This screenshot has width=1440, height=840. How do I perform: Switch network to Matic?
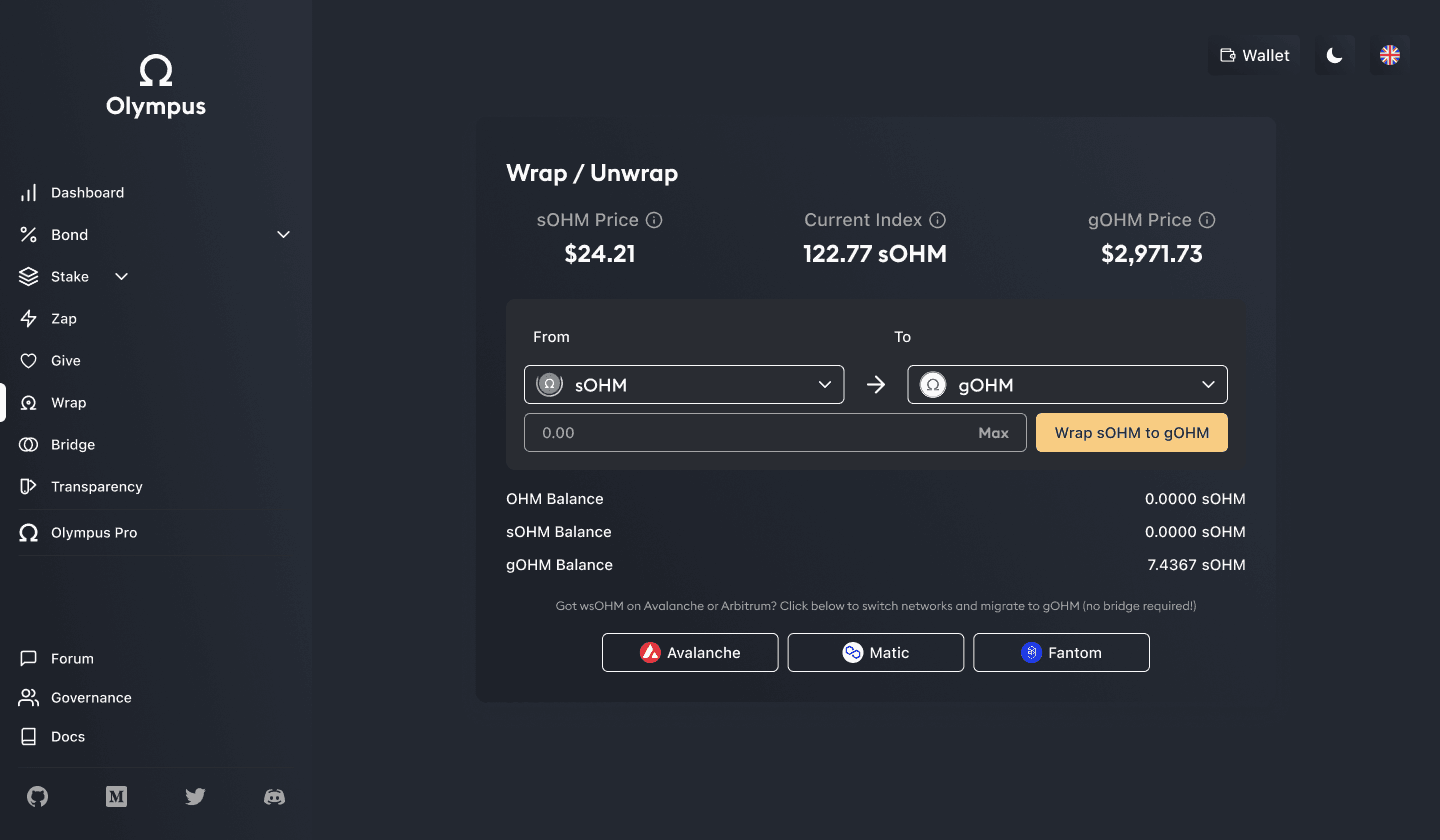(x=876, y=653)
